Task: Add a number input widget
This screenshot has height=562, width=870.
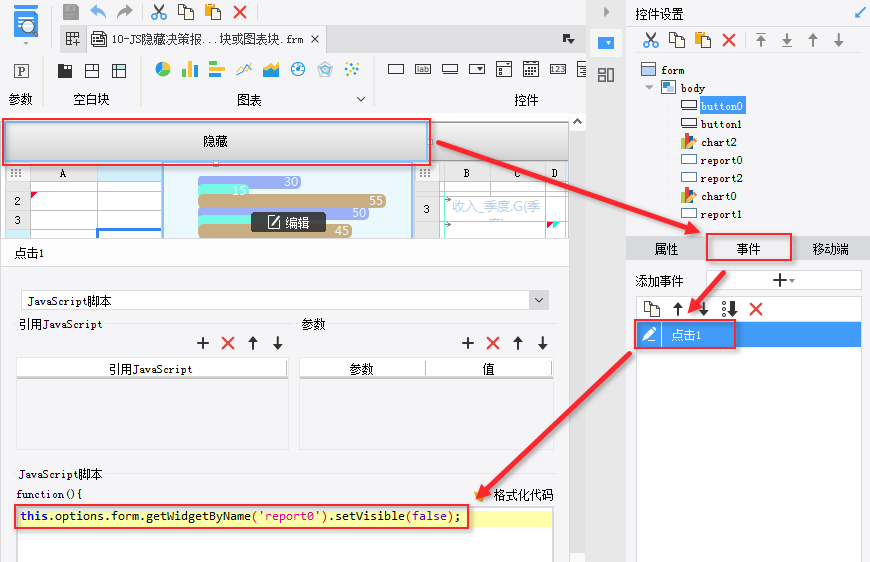Action: 558,69
